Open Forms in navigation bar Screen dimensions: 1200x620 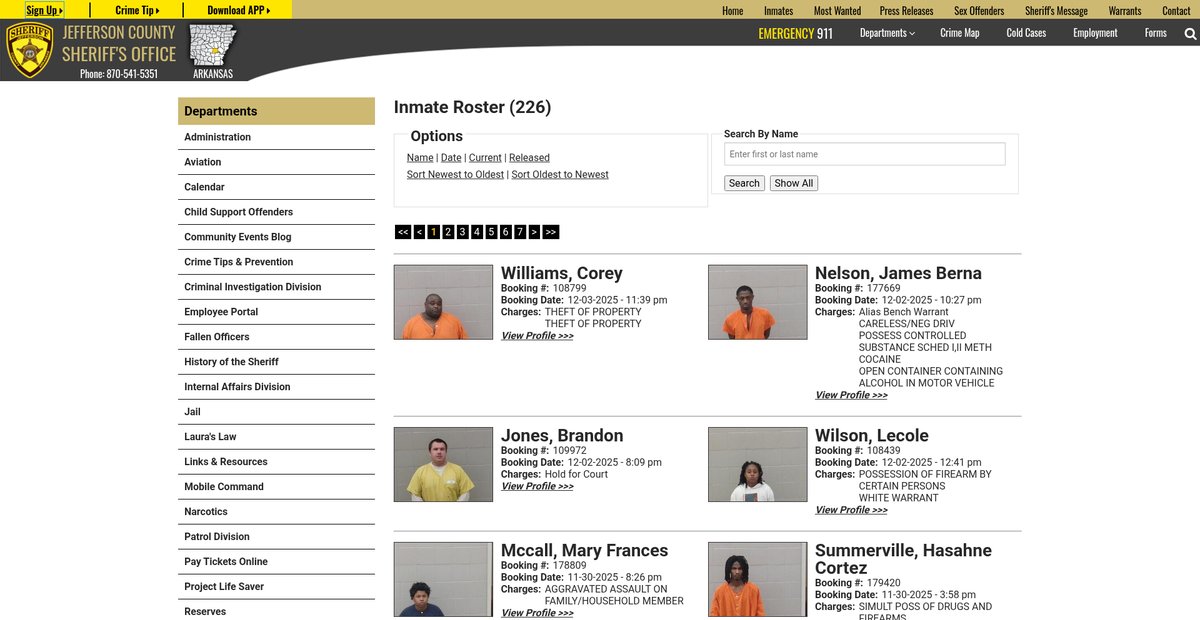click(1156, 33)
